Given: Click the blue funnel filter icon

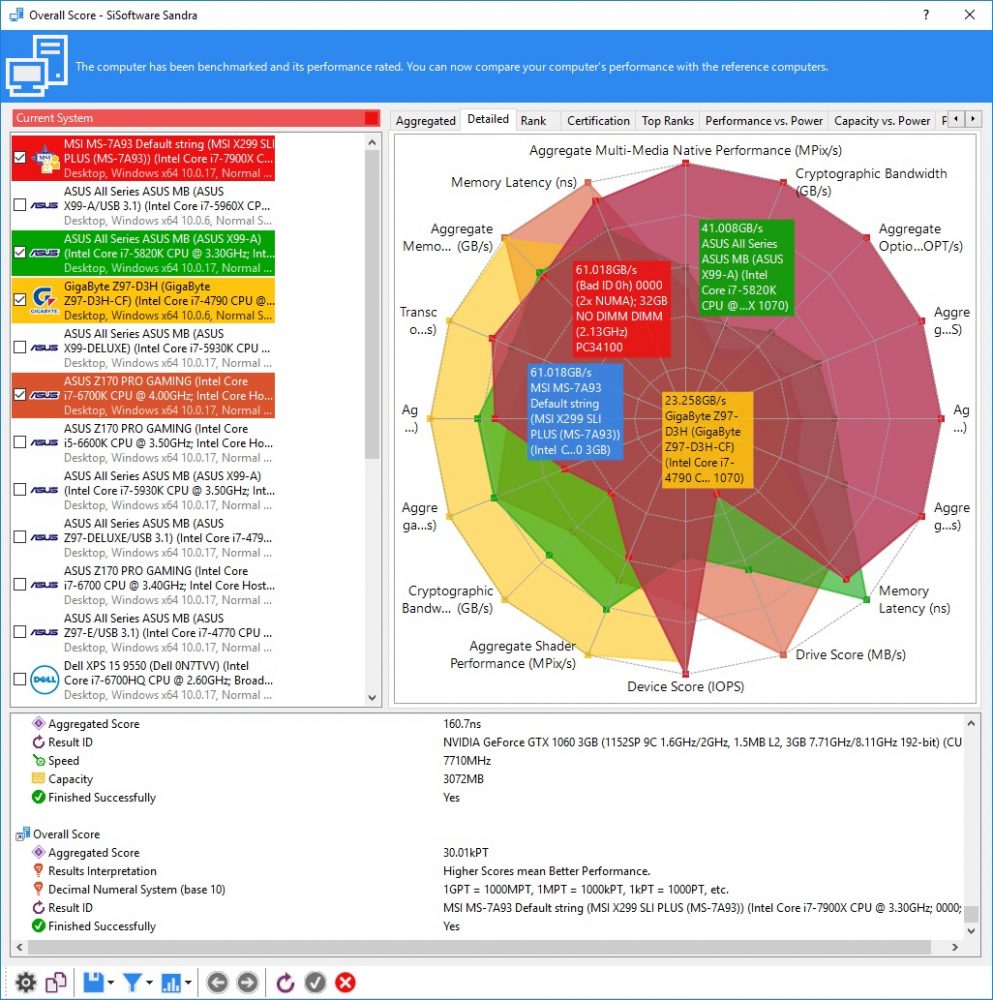Looking at the screenshot, I should [132, 982].
